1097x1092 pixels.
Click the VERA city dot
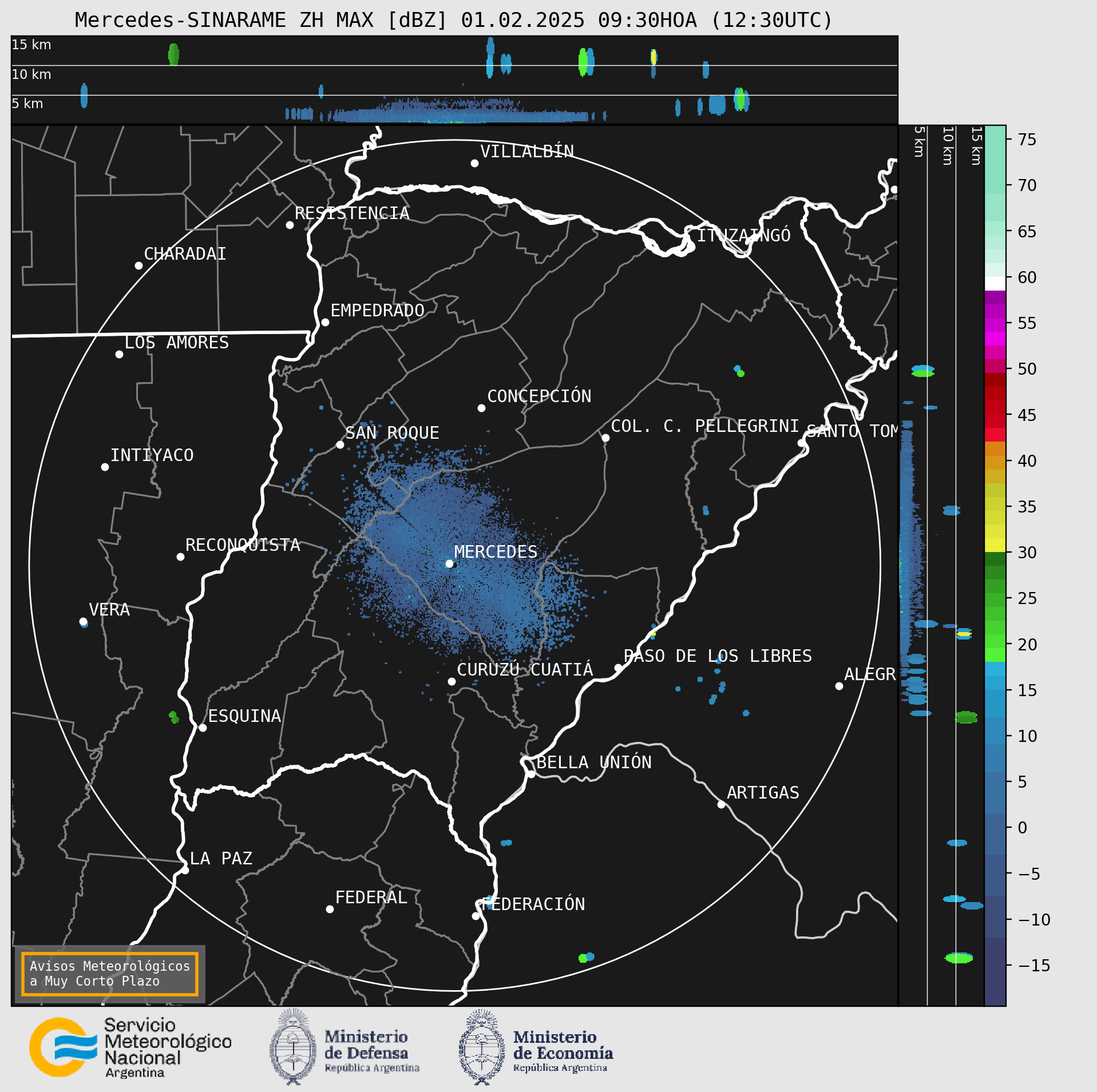pyautogui.click(x=83, y=622)
